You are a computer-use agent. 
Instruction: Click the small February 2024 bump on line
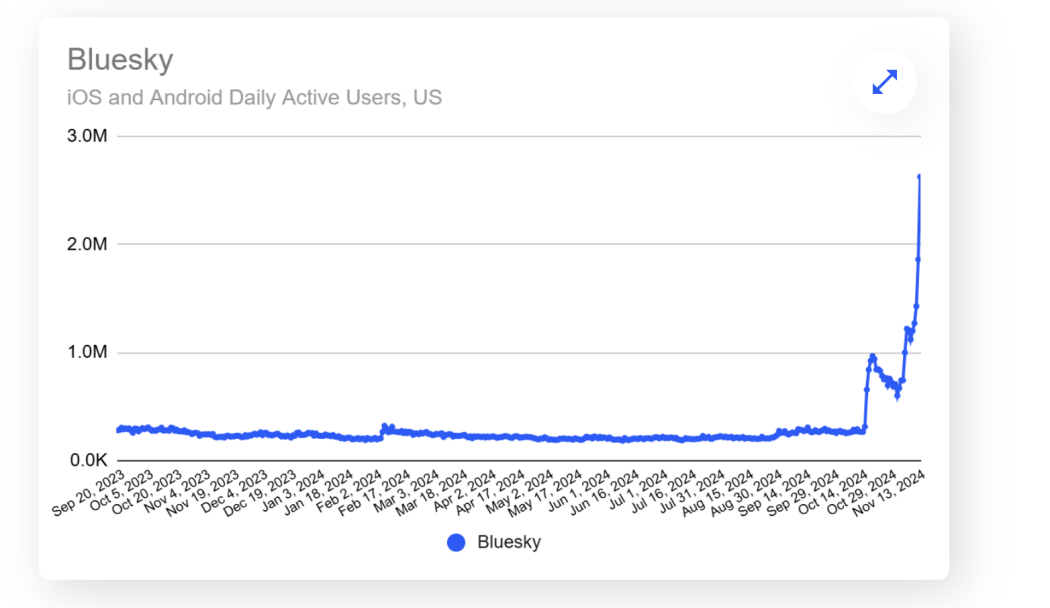387,427
